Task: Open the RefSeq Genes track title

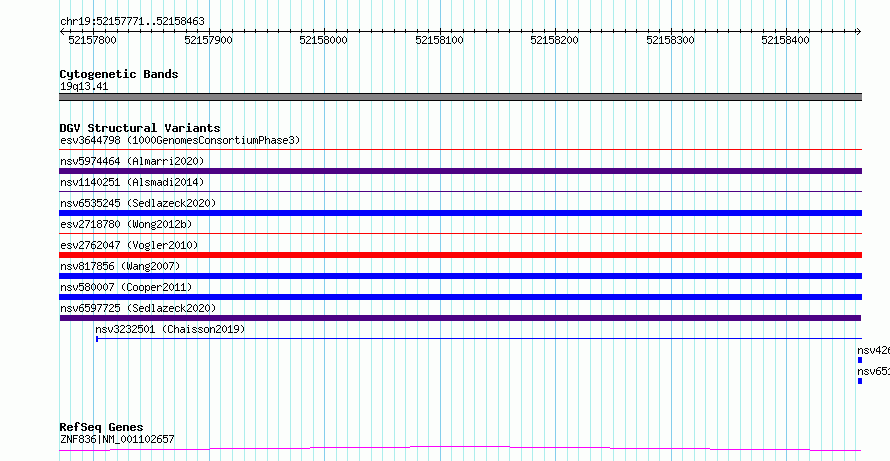Action: 102,427
